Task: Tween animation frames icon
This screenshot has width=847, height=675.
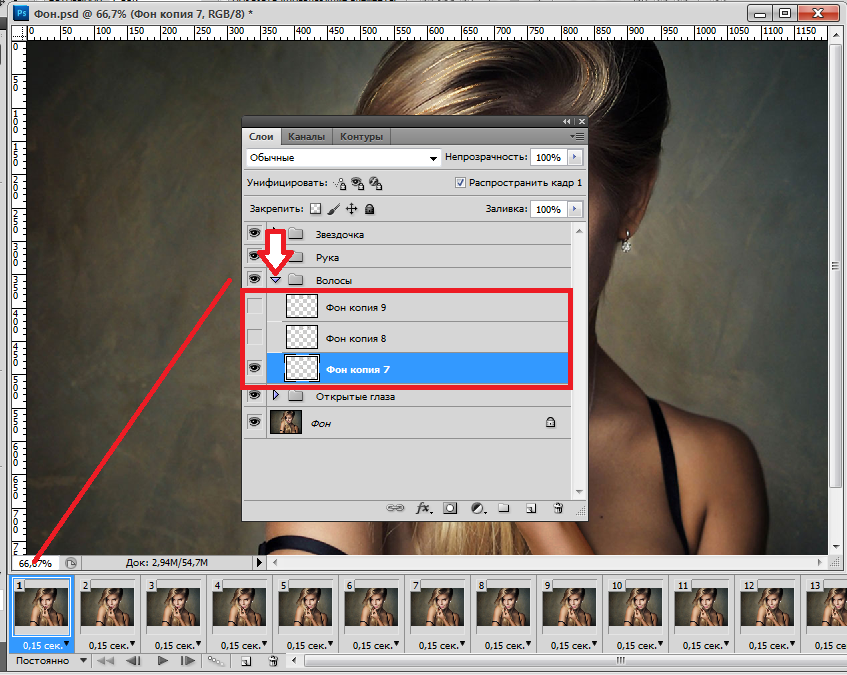Action: pos(216,661)
